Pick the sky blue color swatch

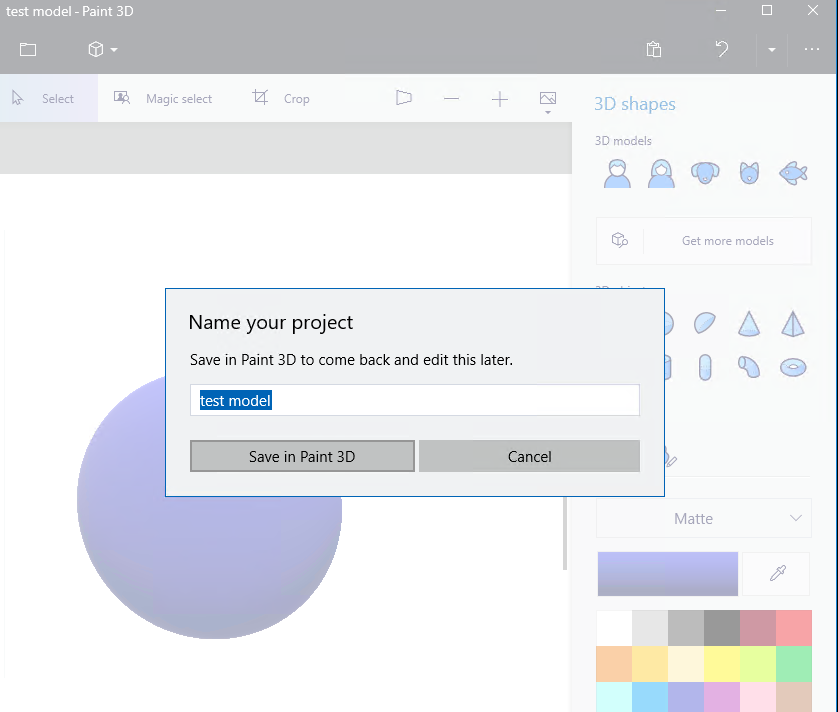coord(650,697)
